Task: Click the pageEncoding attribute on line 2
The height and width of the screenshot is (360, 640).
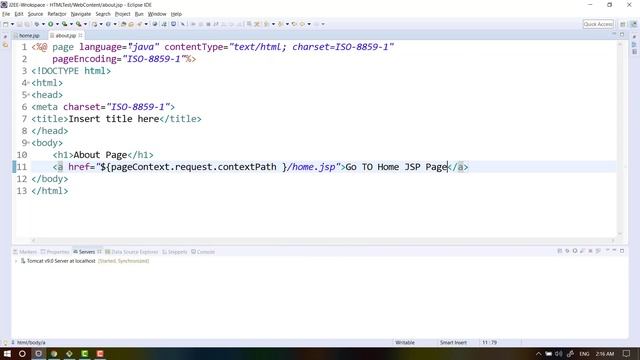Action: pyautogui.click(x=84, y=59)
